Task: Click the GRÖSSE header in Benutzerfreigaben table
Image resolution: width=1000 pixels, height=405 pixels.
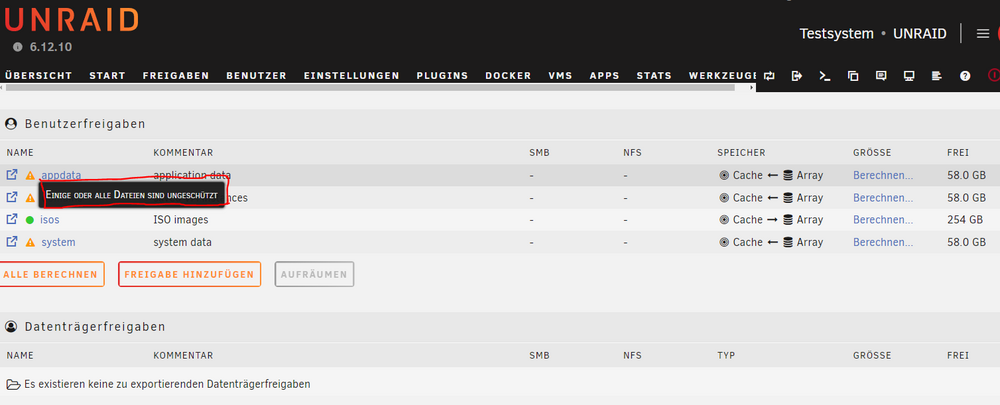Action: 872,152
